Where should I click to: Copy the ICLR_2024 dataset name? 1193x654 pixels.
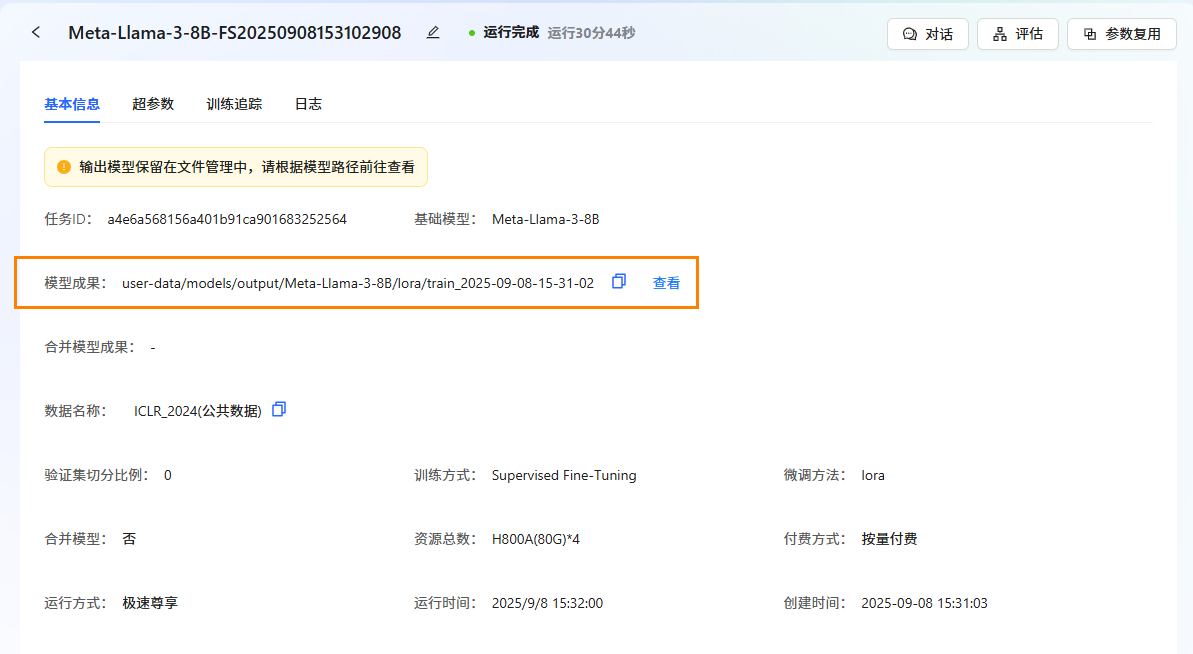279,410
